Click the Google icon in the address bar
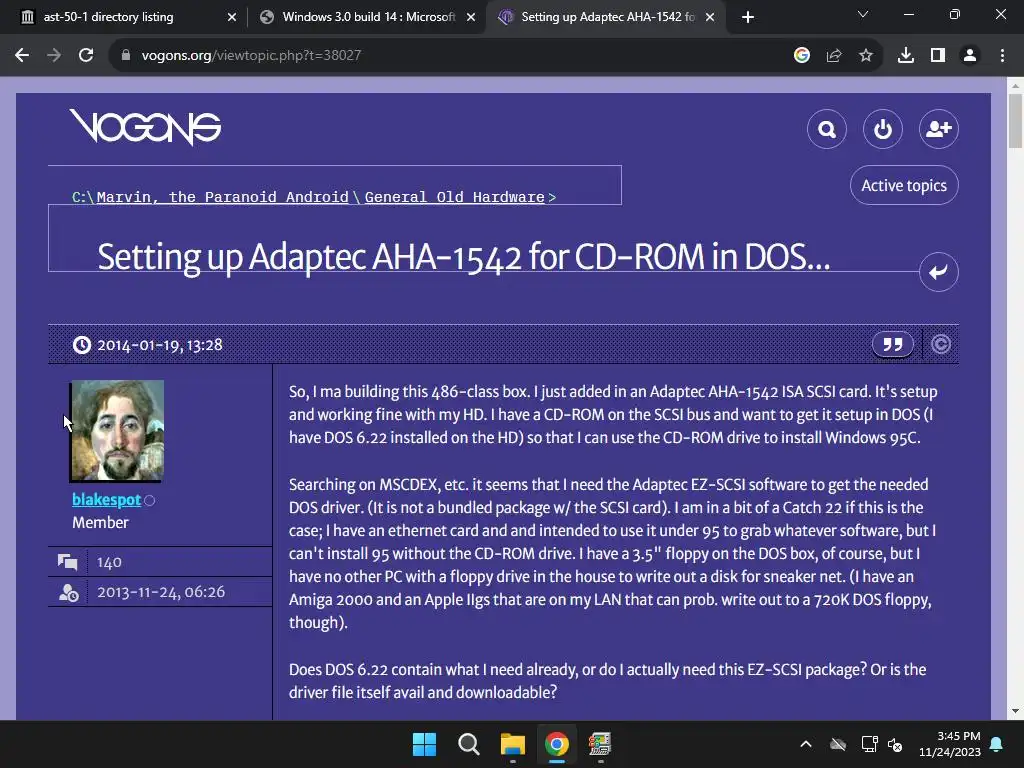1024x768 pixels. tap(802, 56)
